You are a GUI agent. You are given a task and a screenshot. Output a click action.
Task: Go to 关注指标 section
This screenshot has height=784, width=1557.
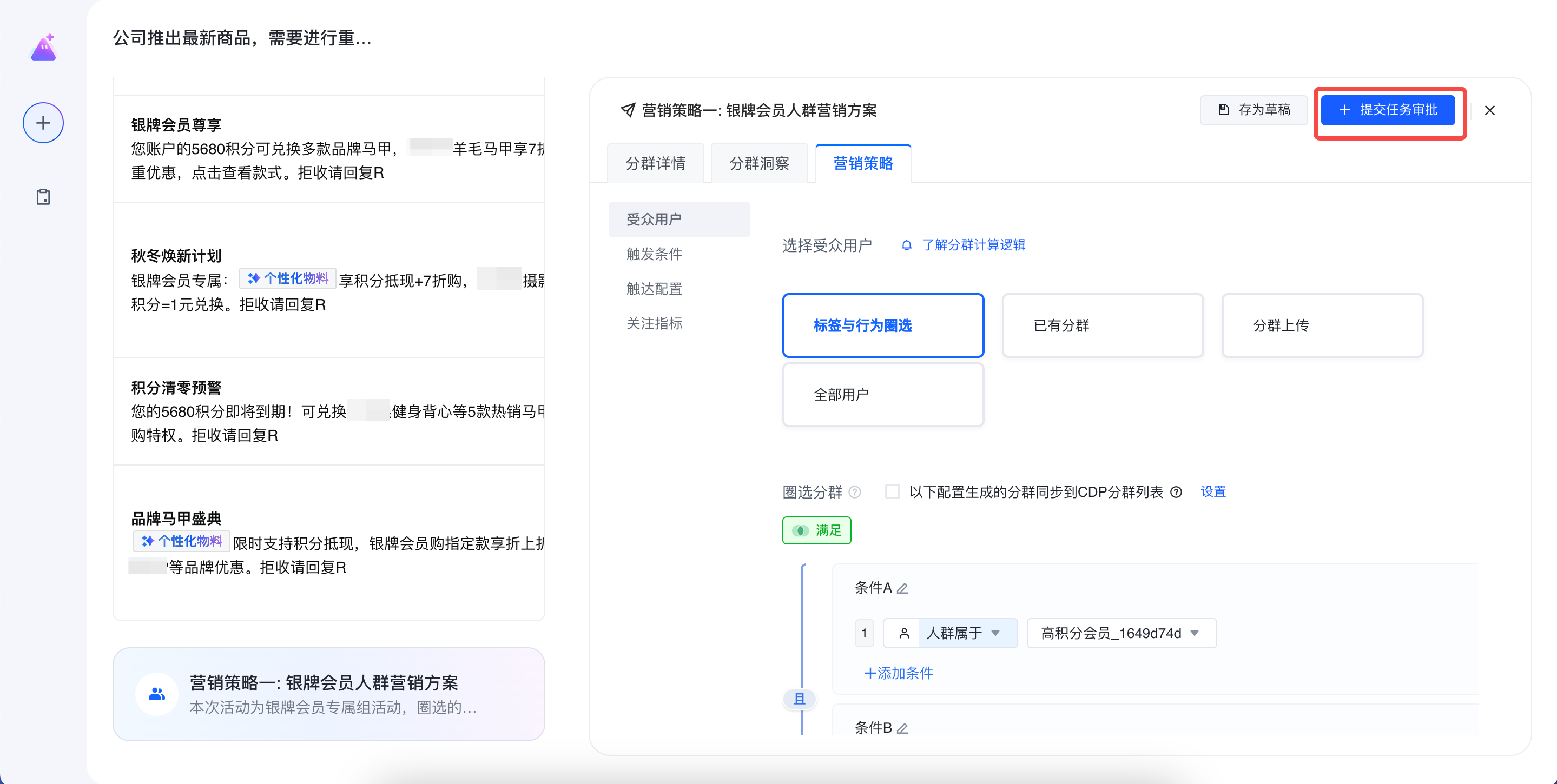(x=654, y=323)
